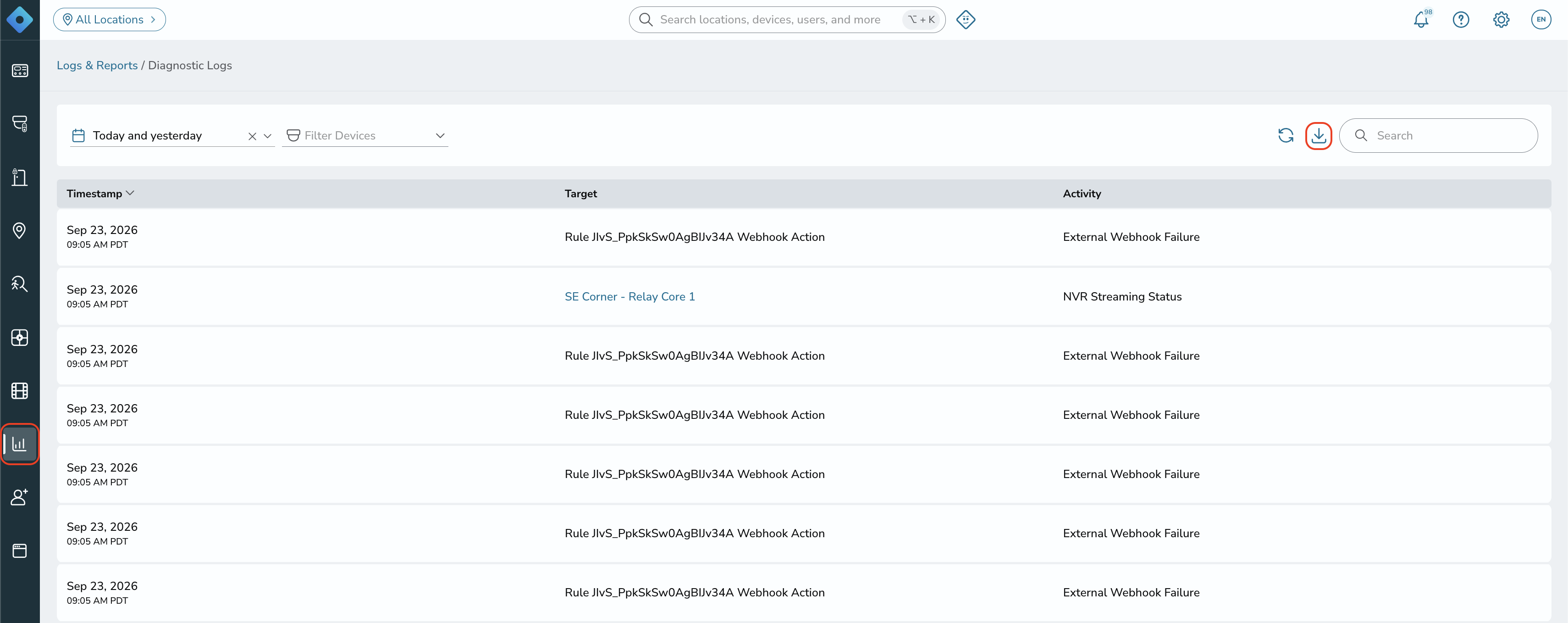Open SE Corner - Relay Core 1 link
The image size is (1568, 623).
tap(629, 296)
